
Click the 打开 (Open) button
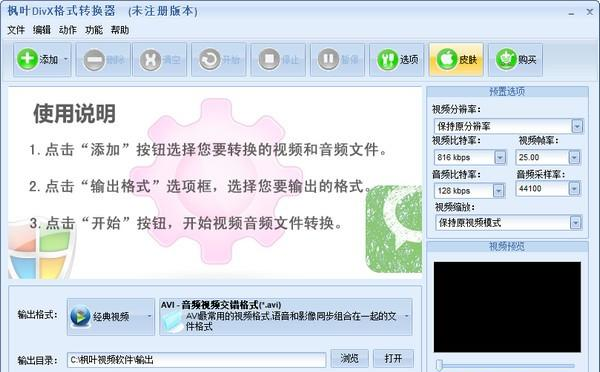[x=393, y=359]
